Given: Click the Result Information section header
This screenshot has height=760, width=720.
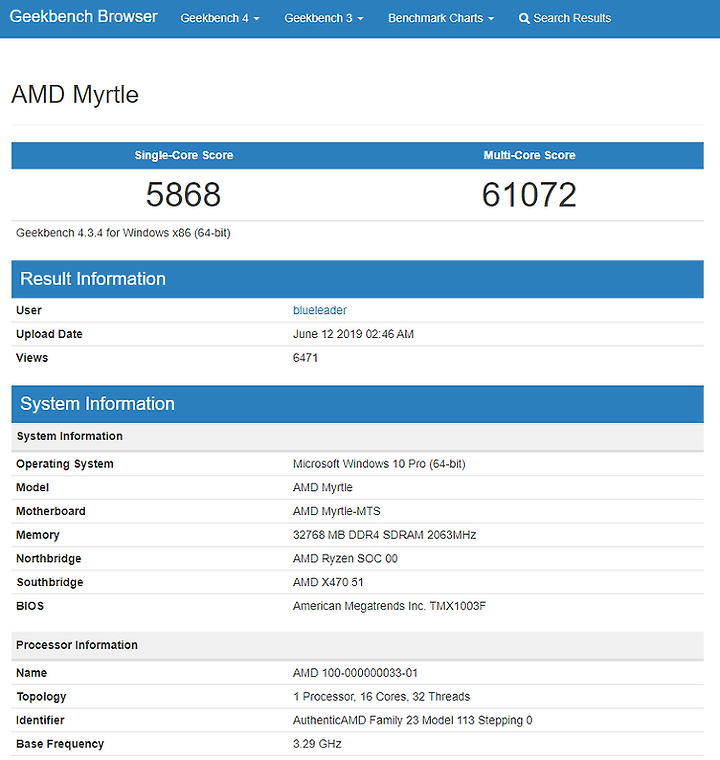Looking at the screenshot, I should pyautogui.click(x=357, y=279).
